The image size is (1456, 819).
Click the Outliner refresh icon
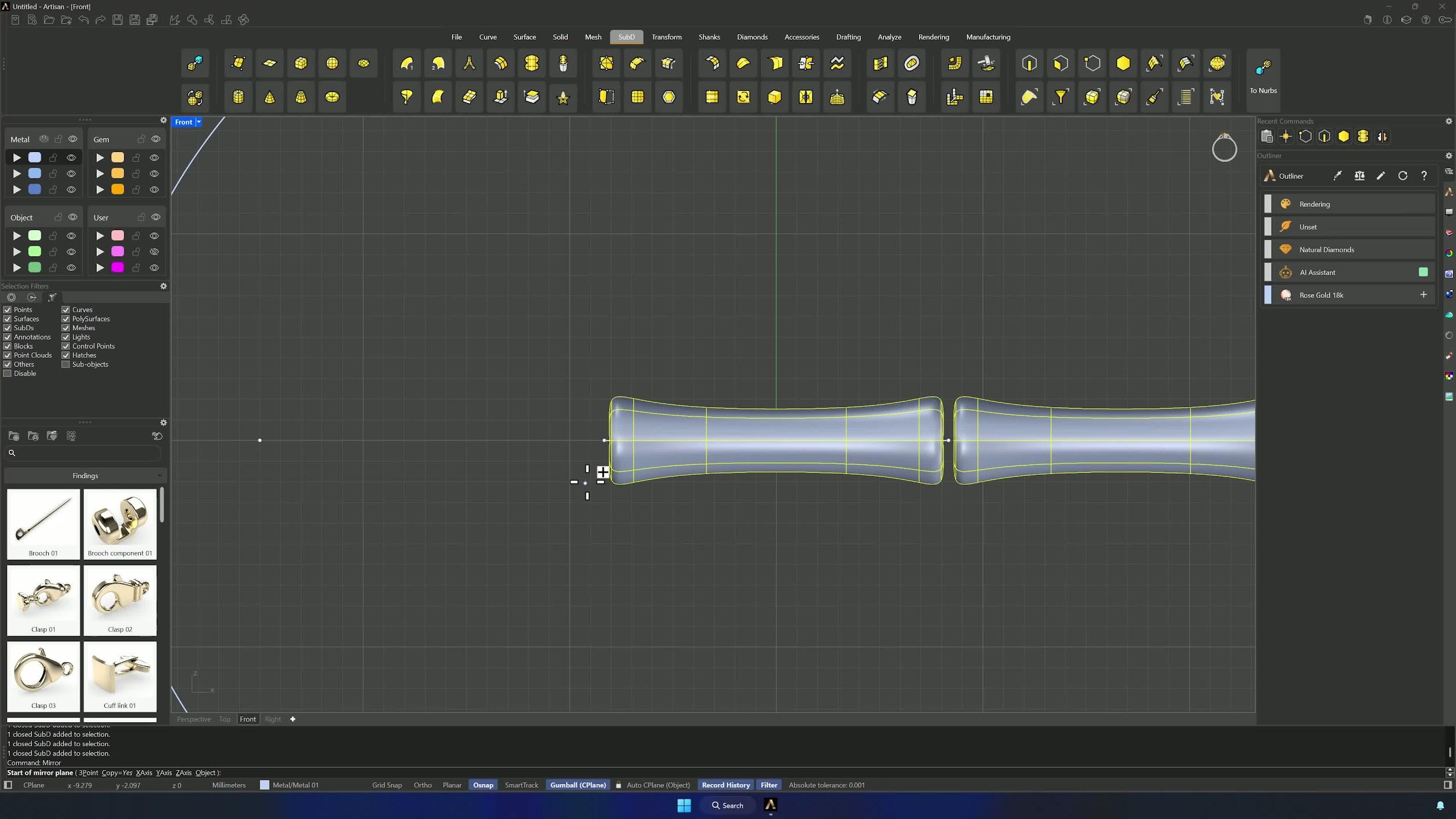click(1402, 176)
